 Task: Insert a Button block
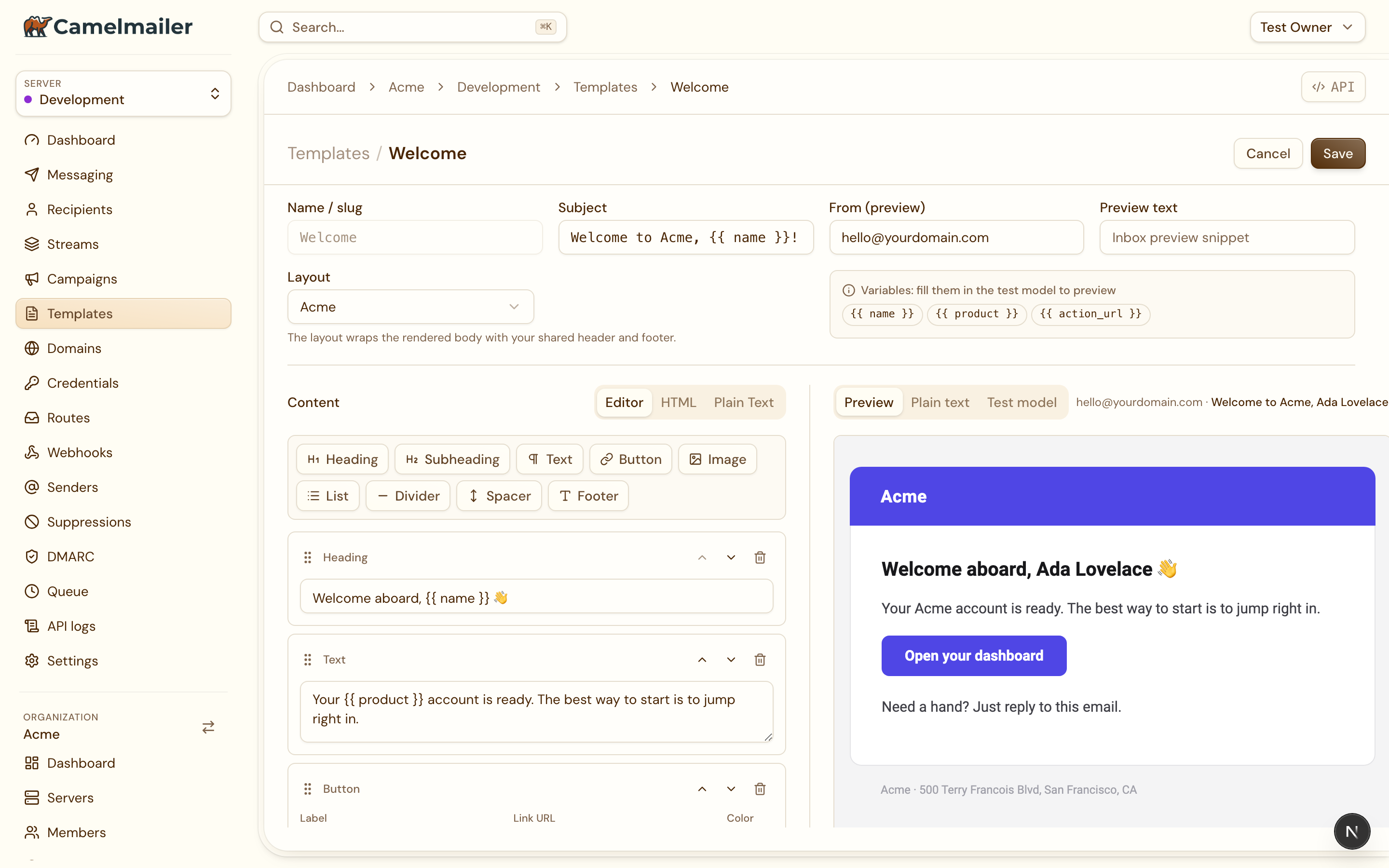[x=631, y=459]
